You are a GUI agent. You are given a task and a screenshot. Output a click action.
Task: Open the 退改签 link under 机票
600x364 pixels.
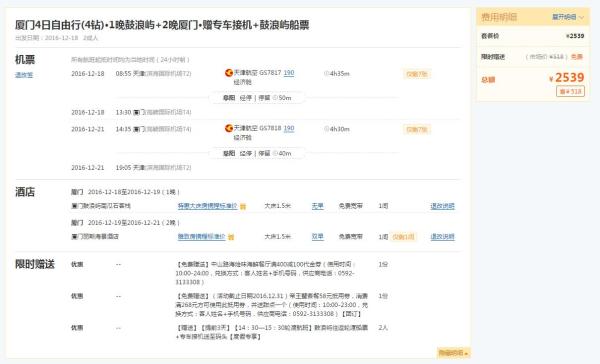tap(24, 75)
